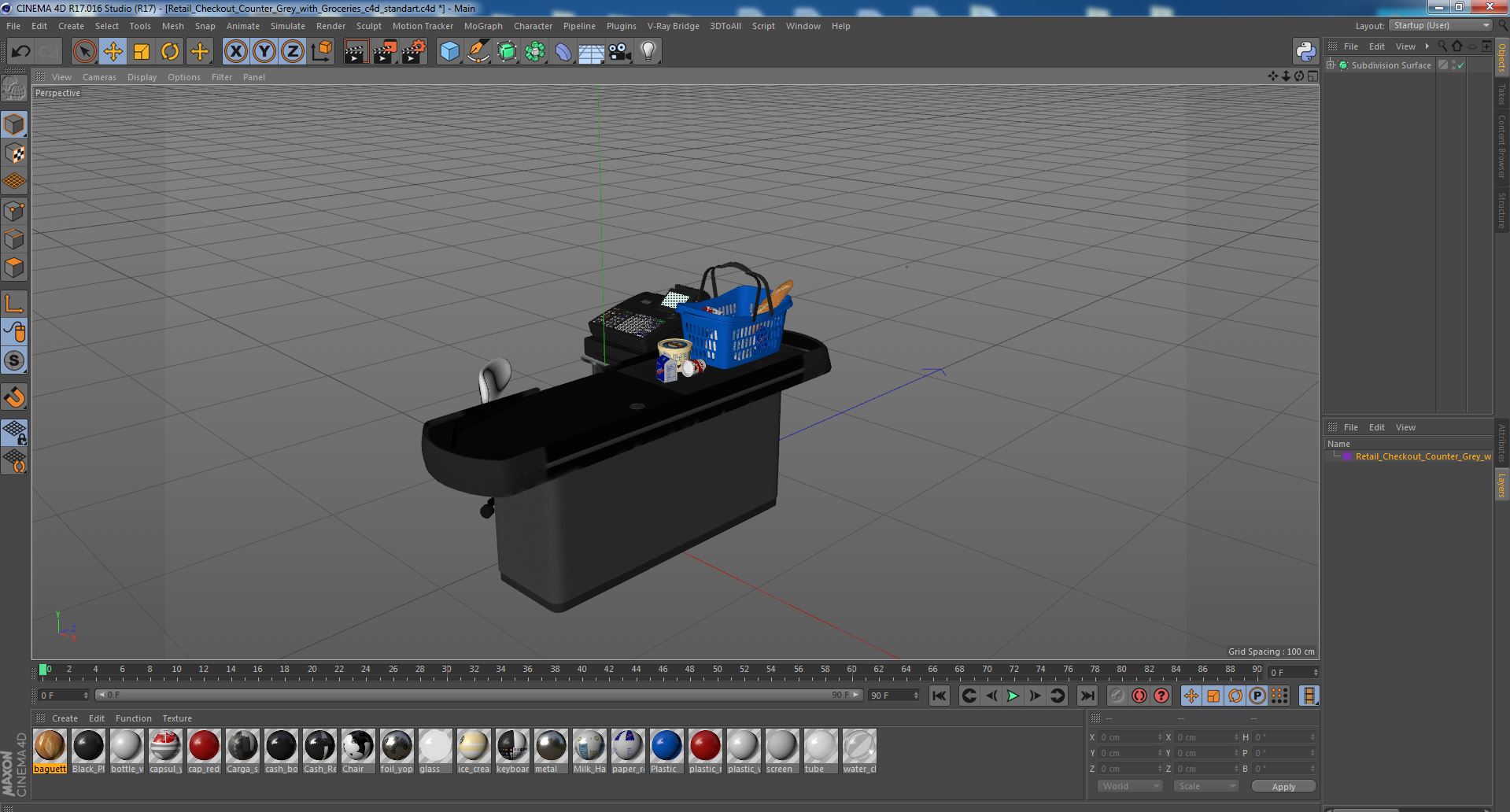The width and height of the screenshot is (1510, 812).
Task: Select the Move tool
Action: [113, 52]
